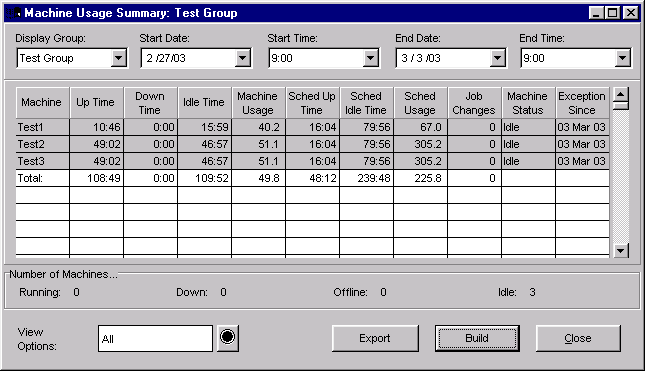Click the Sched Up Time column header

(x=312, y=102)
